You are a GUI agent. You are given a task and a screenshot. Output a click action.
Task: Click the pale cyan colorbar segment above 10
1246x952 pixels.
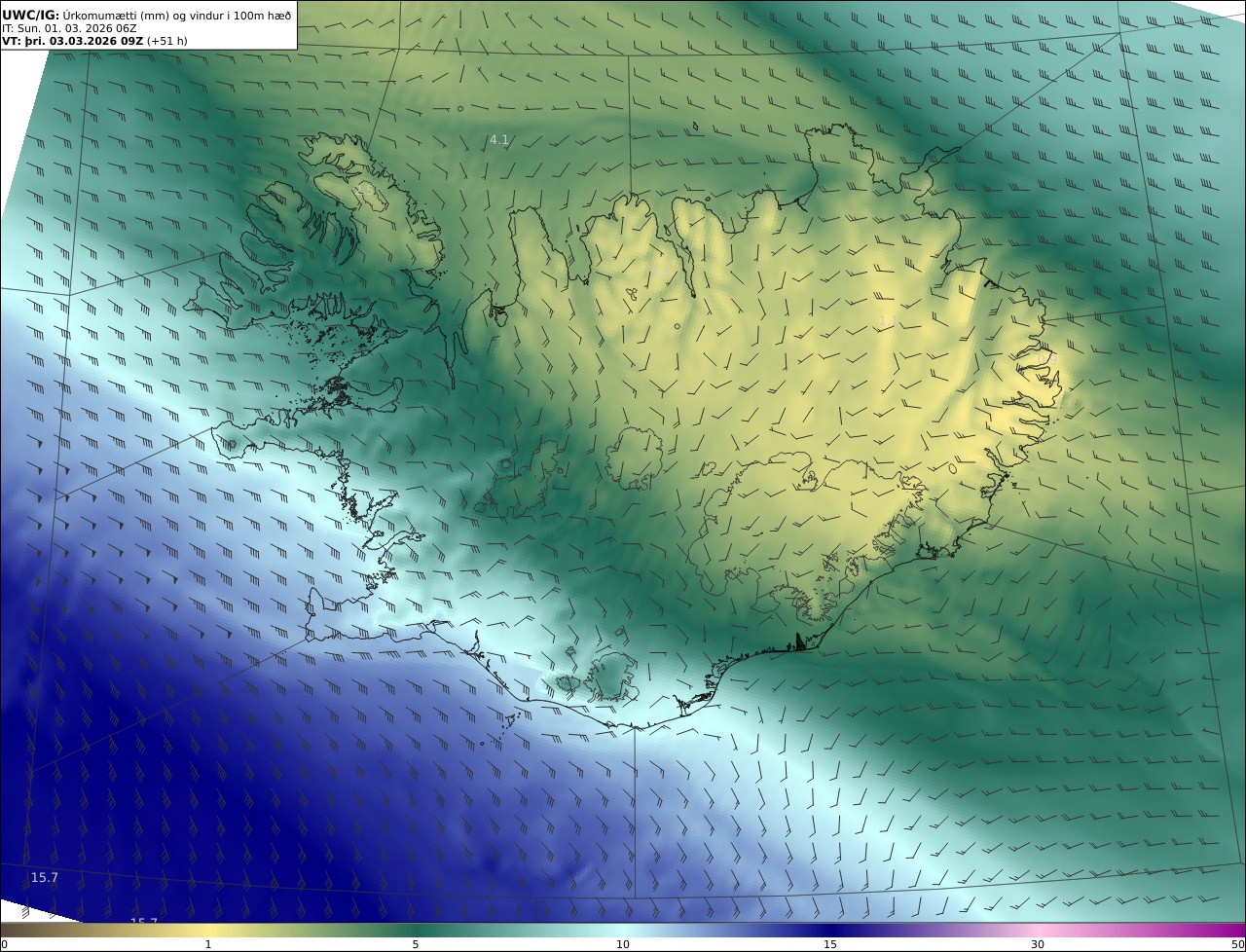(x=623, y=931)
